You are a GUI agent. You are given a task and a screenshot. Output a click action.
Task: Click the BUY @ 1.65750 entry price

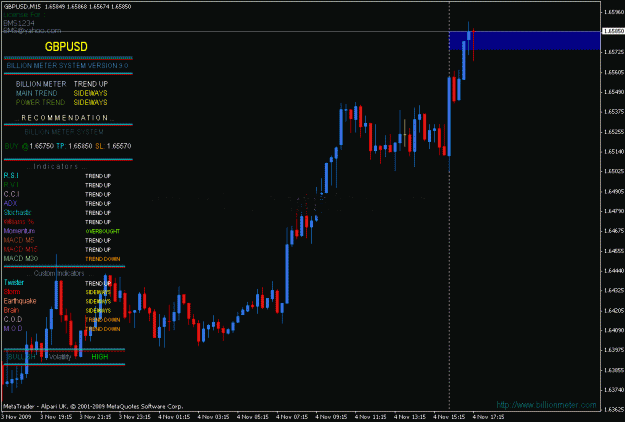tap(29, 146)
